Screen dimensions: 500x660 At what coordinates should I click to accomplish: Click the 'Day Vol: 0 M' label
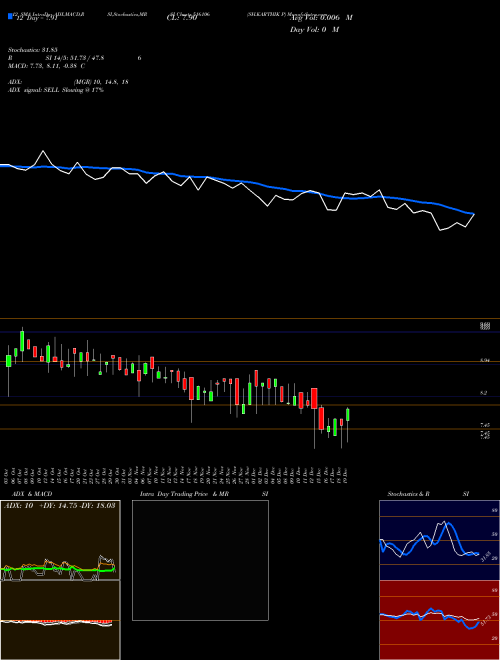(314, 30)
